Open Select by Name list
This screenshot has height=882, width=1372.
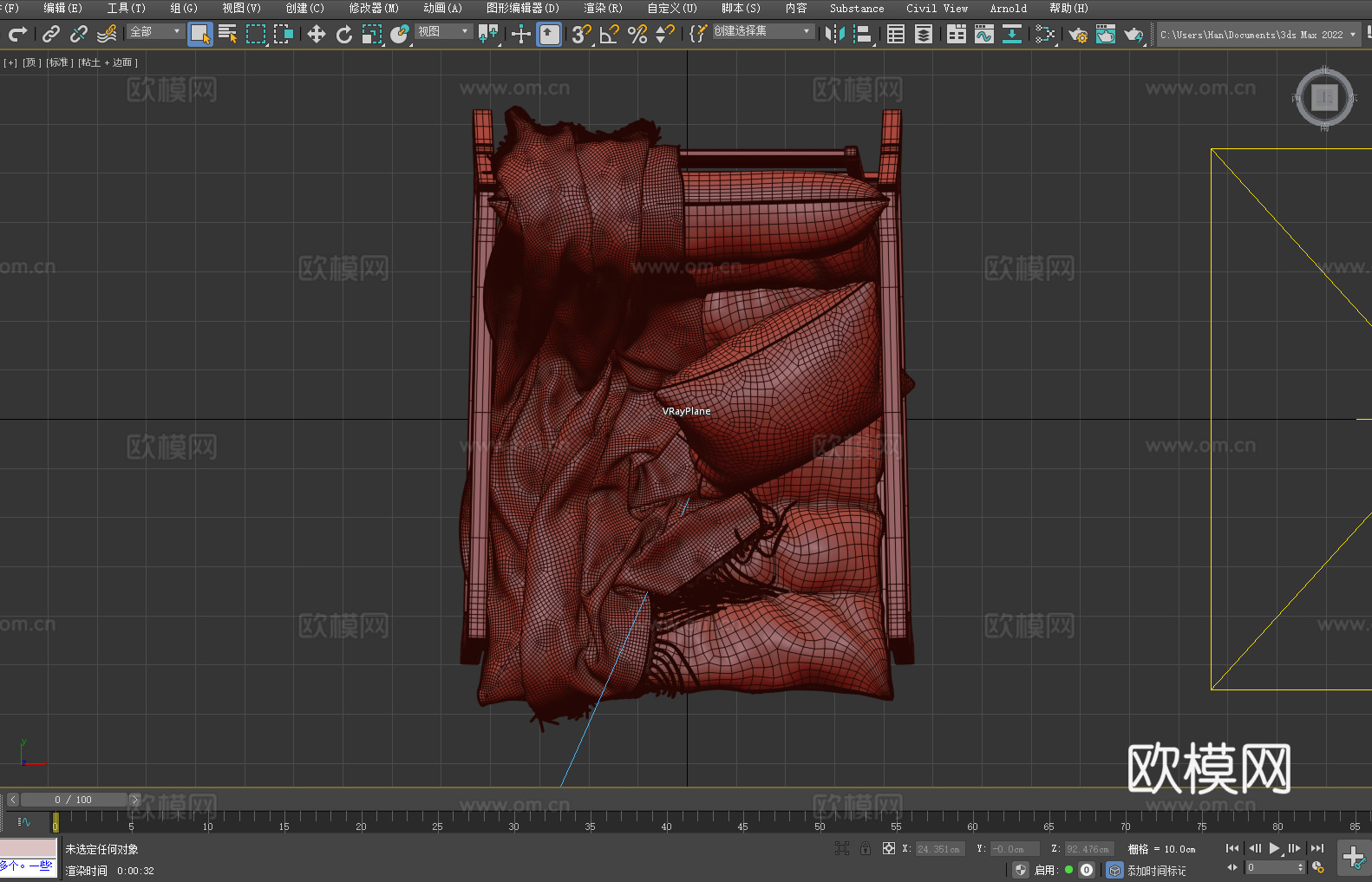tap(228, 35)
